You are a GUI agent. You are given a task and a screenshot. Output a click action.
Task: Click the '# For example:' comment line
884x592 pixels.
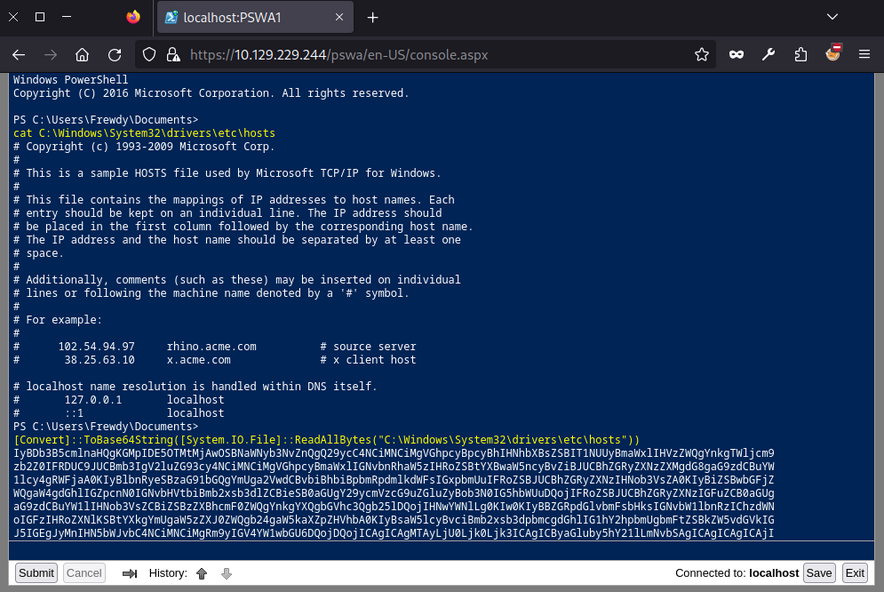[58, 320]
